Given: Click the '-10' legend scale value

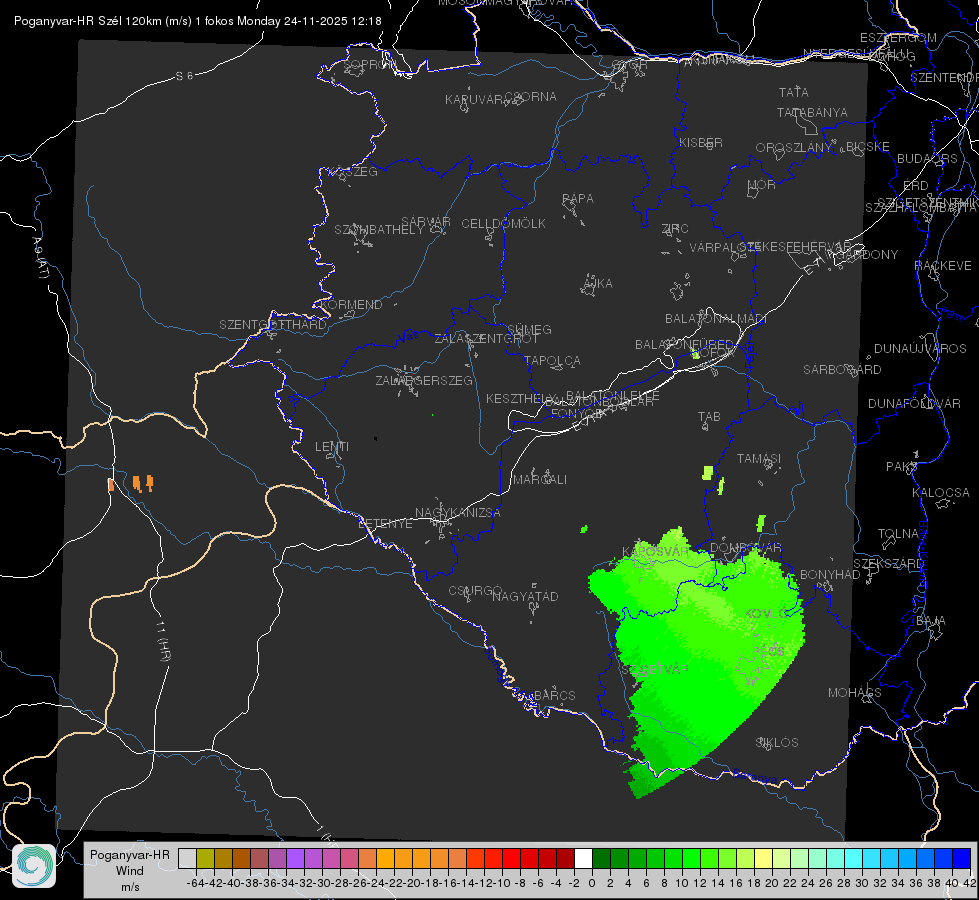Looking at the screenshot, I should coord(501,883).
